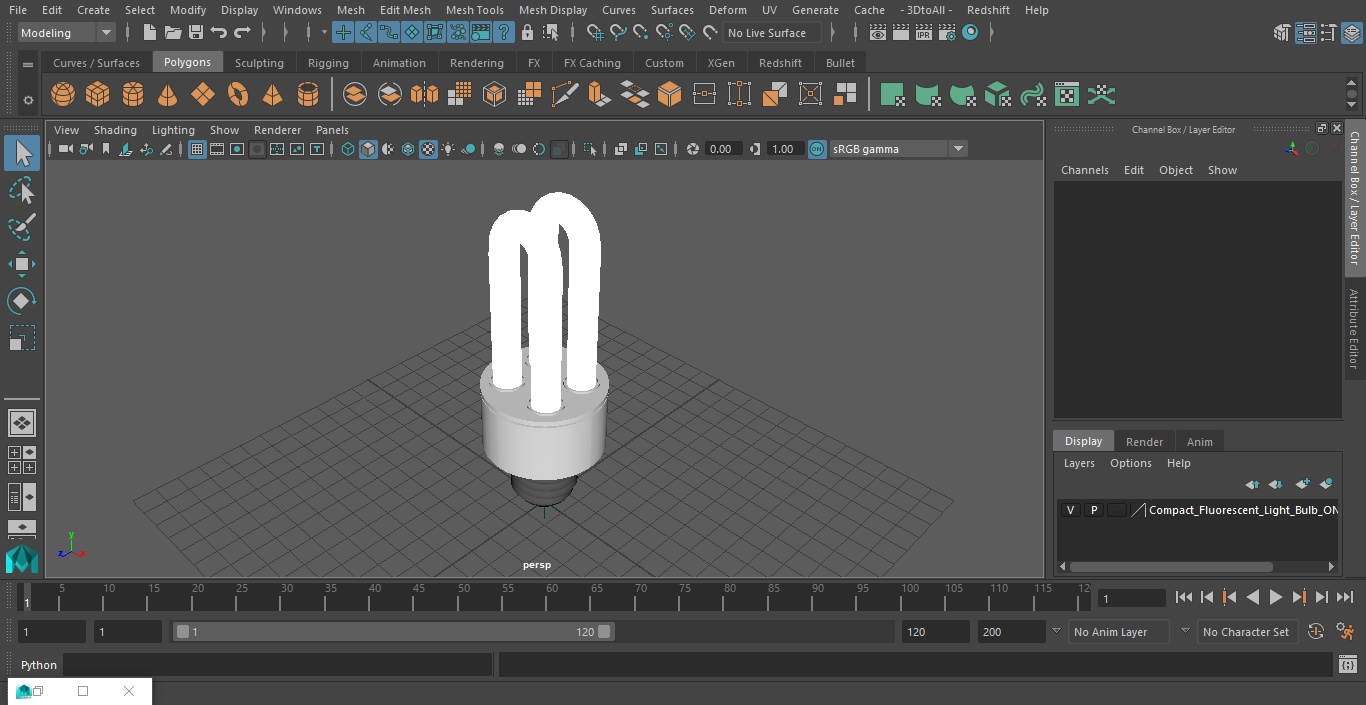This screenshot has width=1366, height=705.
Task: Create a polygon sphere from the shelf
Action: (x=63, y=95)
